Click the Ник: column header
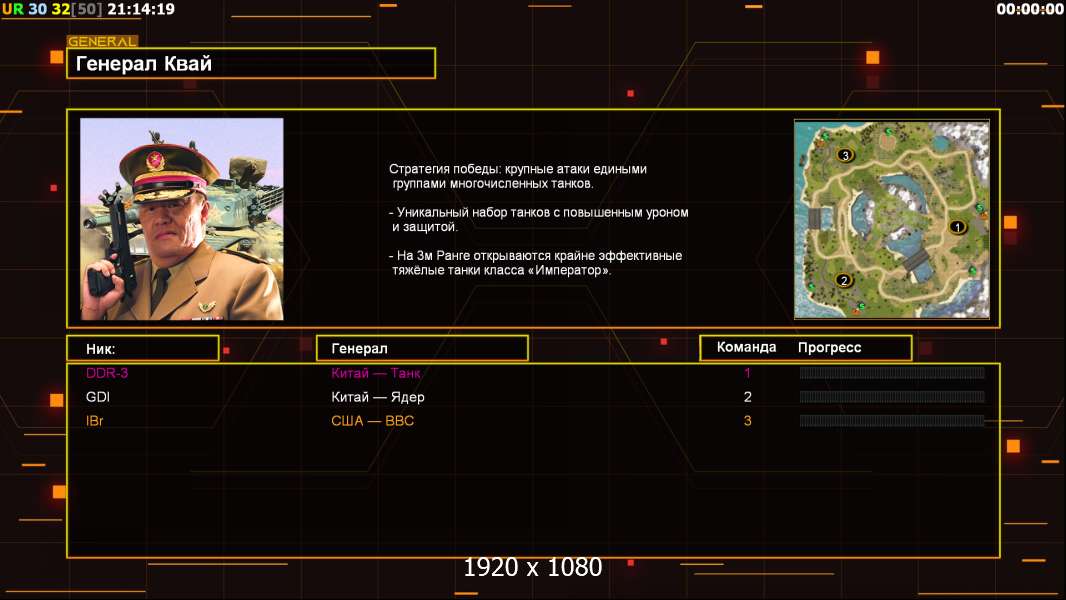The image size is (1066, 600). 142,348
